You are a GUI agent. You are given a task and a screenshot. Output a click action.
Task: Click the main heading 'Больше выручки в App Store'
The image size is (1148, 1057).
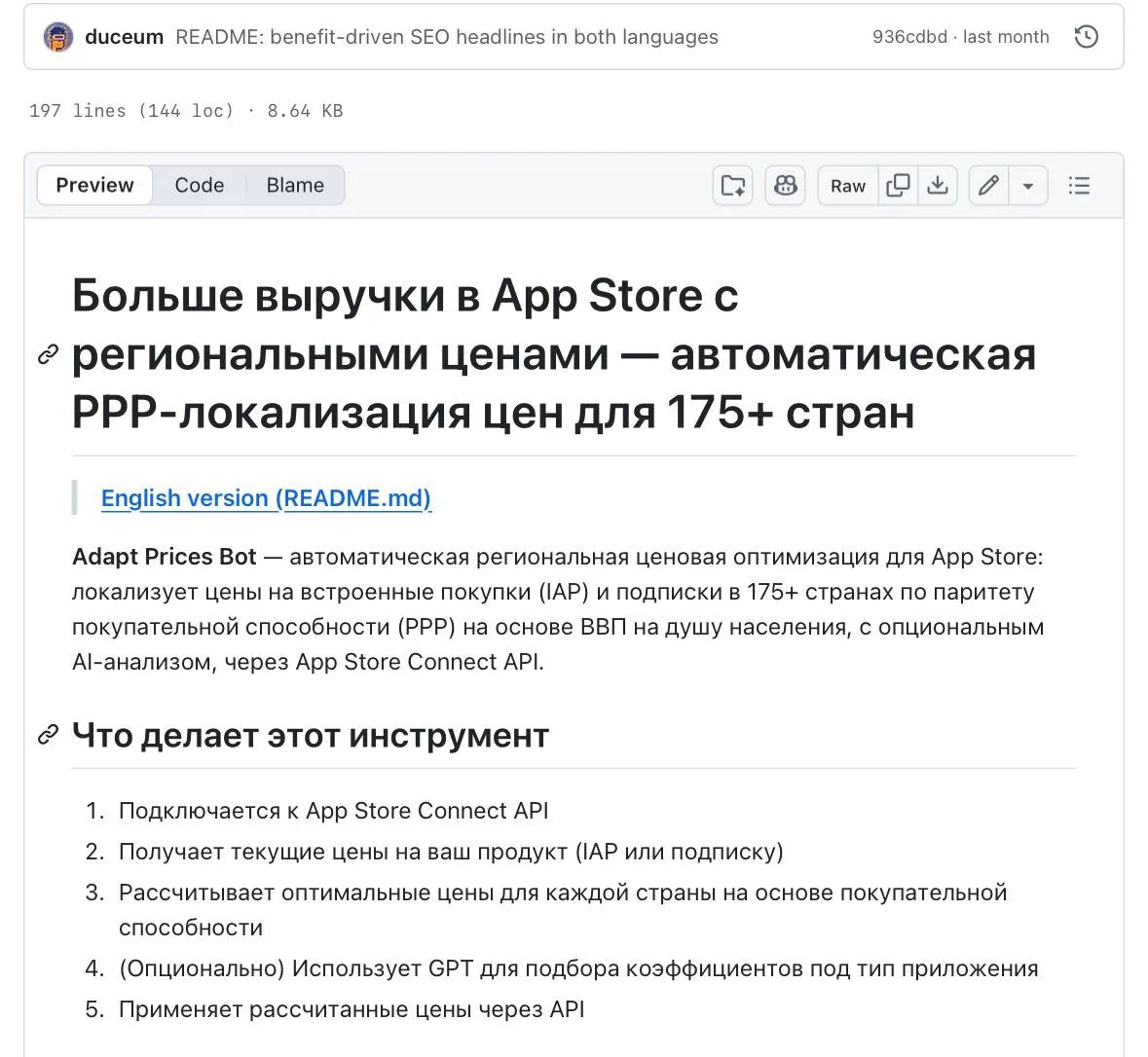pos(554,354)
